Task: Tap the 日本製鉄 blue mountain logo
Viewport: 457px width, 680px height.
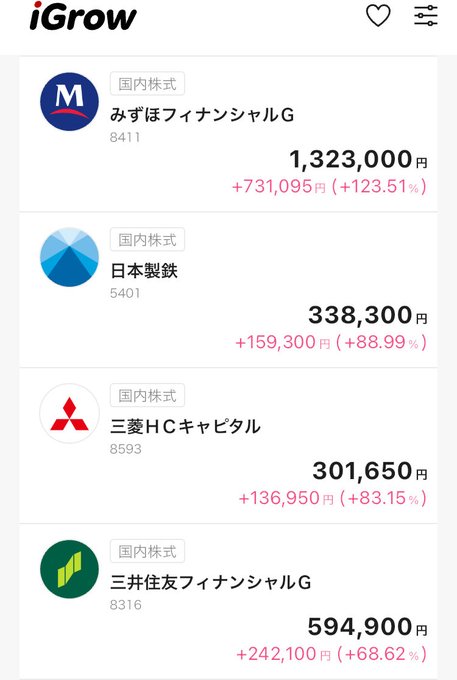Action: coord(69,257)
